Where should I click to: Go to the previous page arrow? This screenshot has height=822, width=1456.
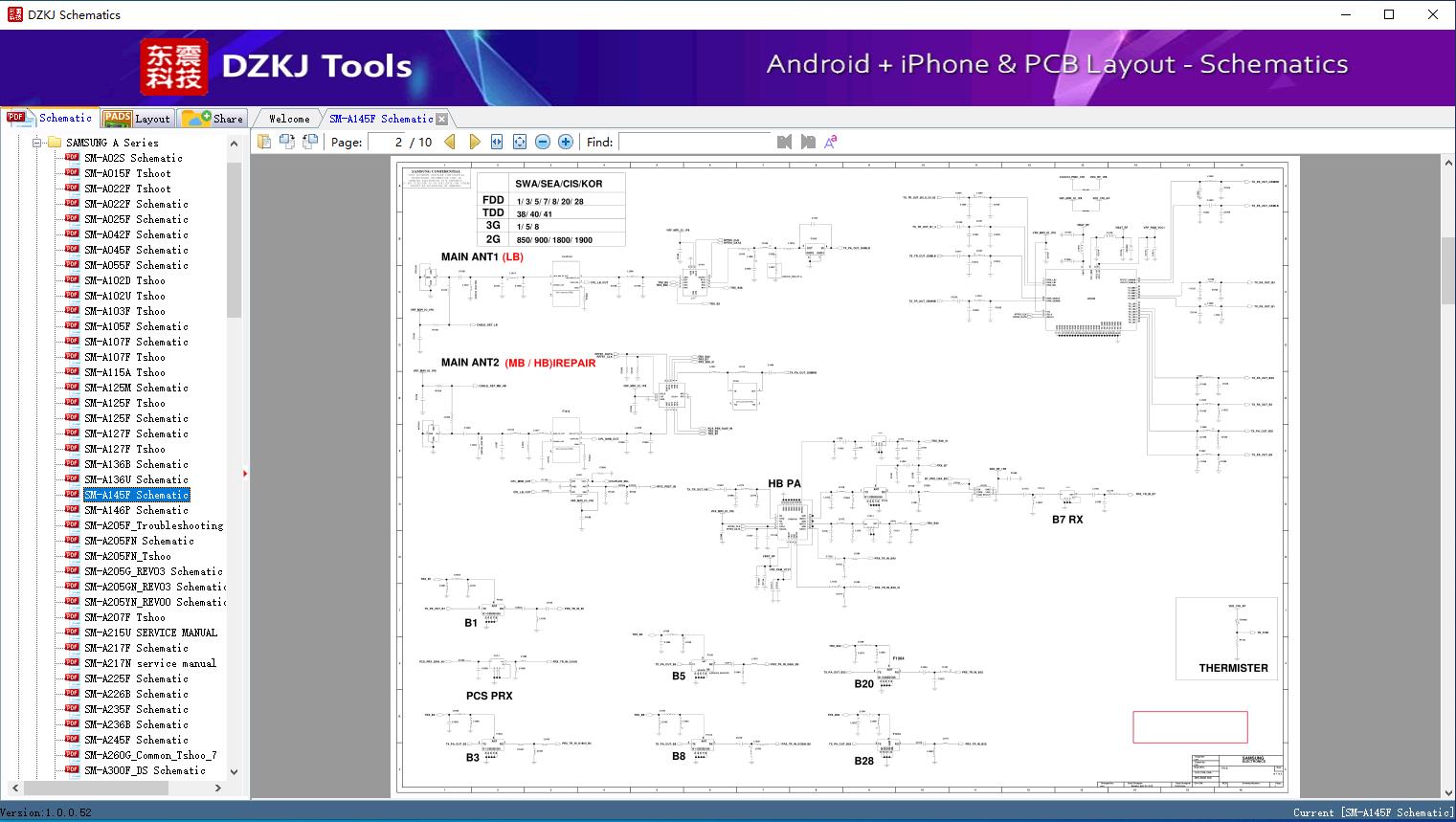[450, 142]
